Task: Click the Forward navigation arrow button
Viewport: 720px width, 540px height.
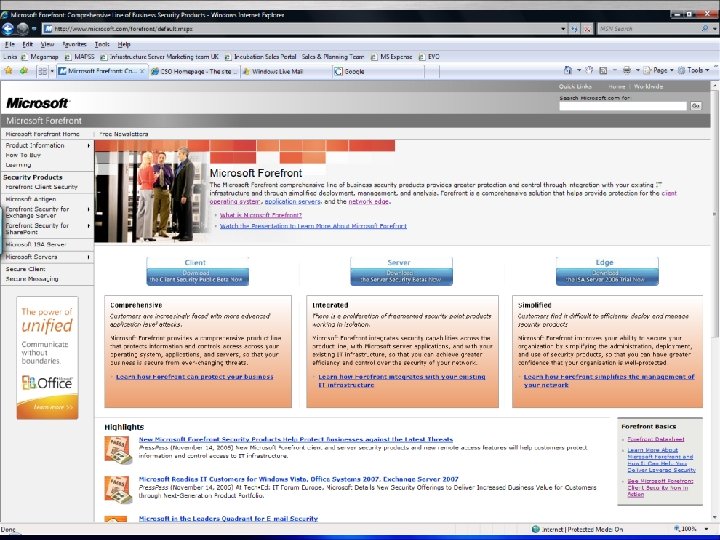Action: pos(22,28)
